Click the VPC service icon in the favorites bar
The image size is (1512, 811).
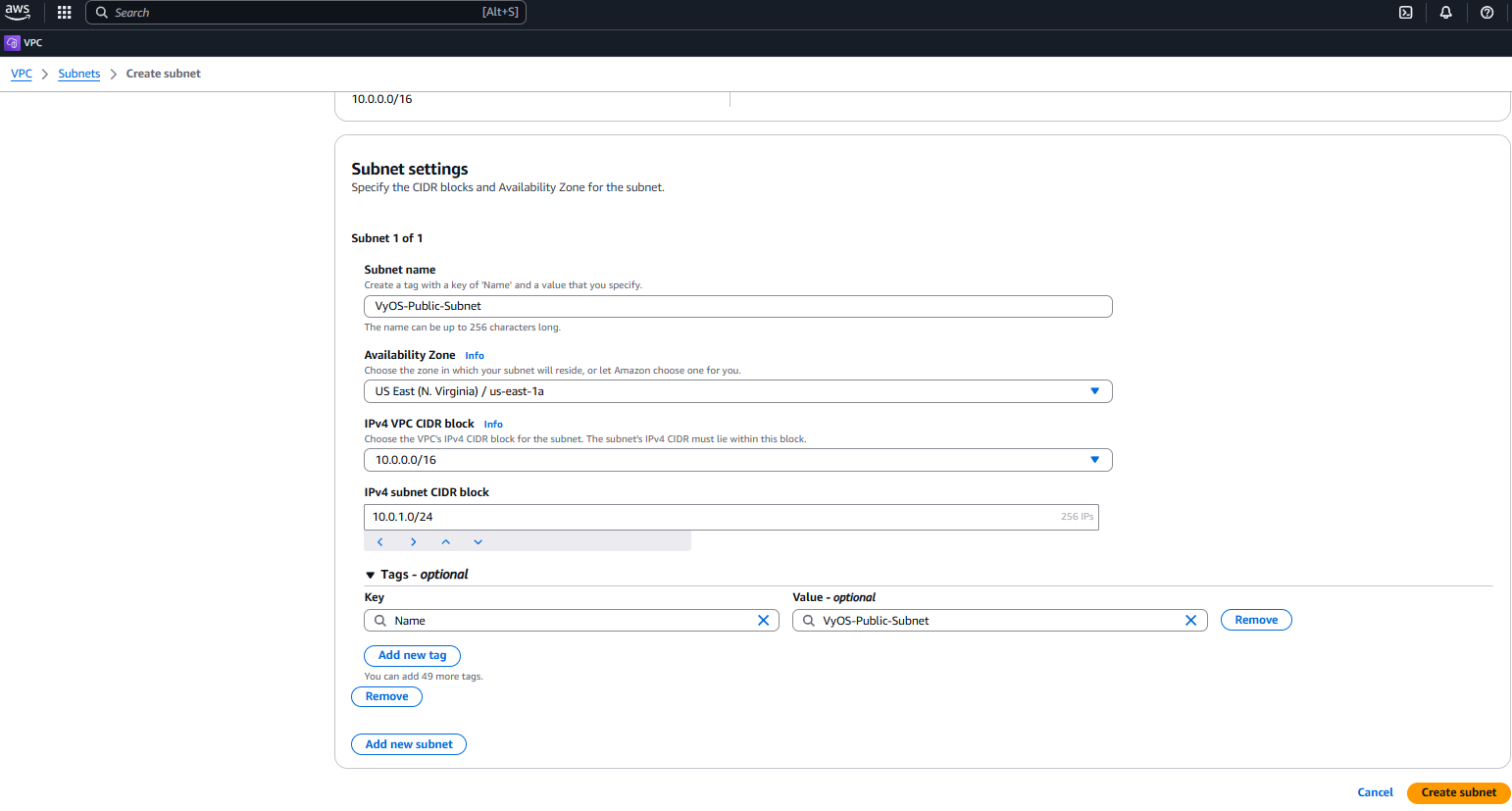click(x=11, y=42)
